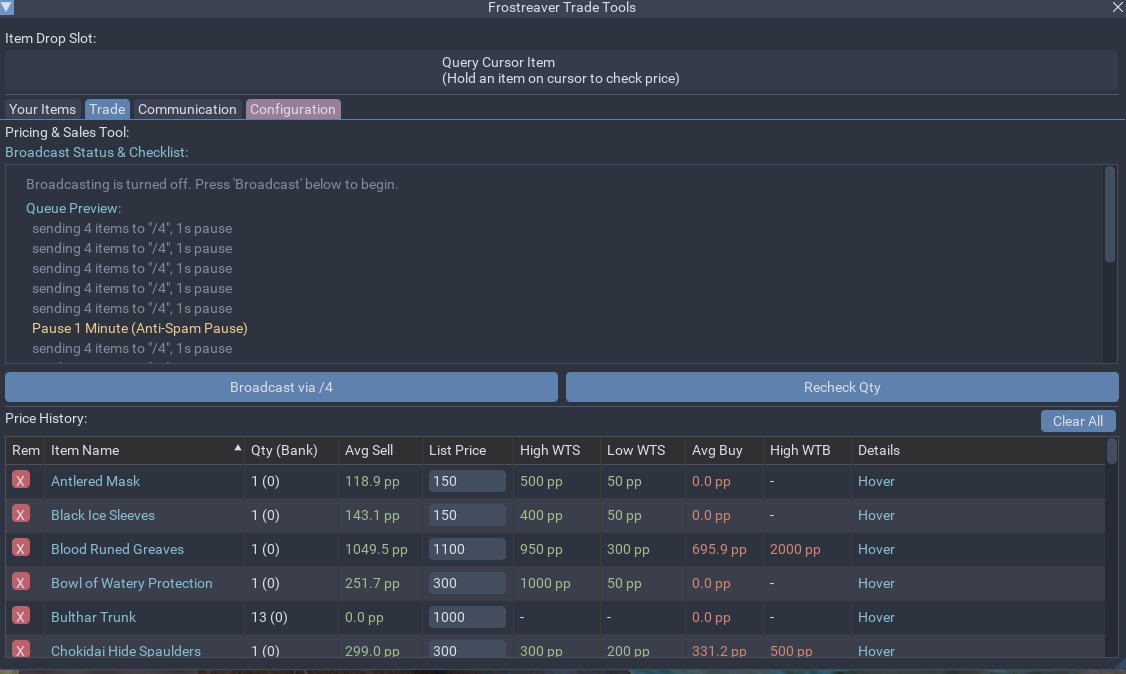Switch to the Your Items tab
This screenshot has width=1126, height=674.
(42, 109)
